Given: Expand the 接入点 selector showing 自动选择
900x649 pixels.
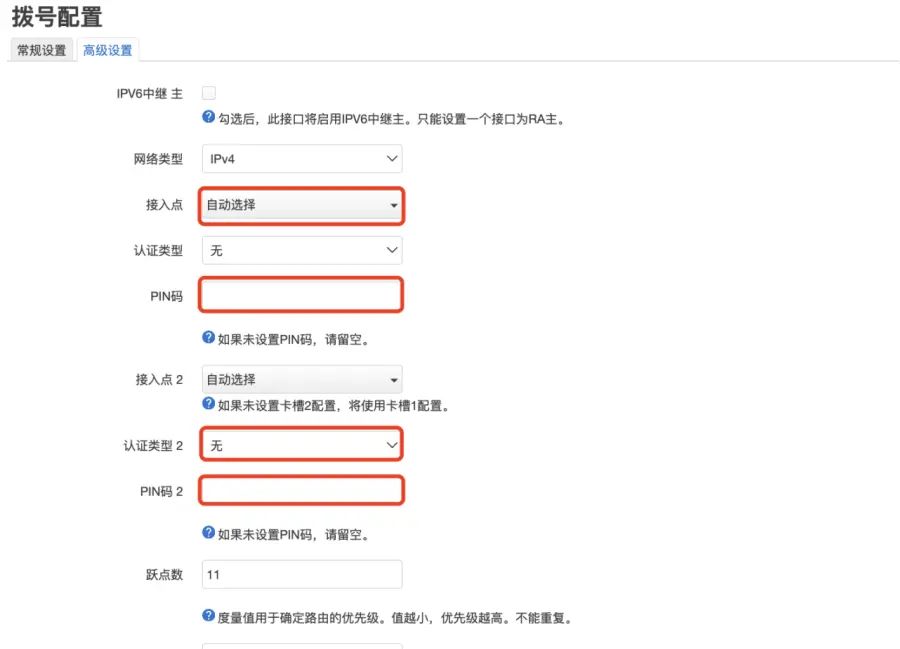Looking at the screenshot, I should [302, 206].
